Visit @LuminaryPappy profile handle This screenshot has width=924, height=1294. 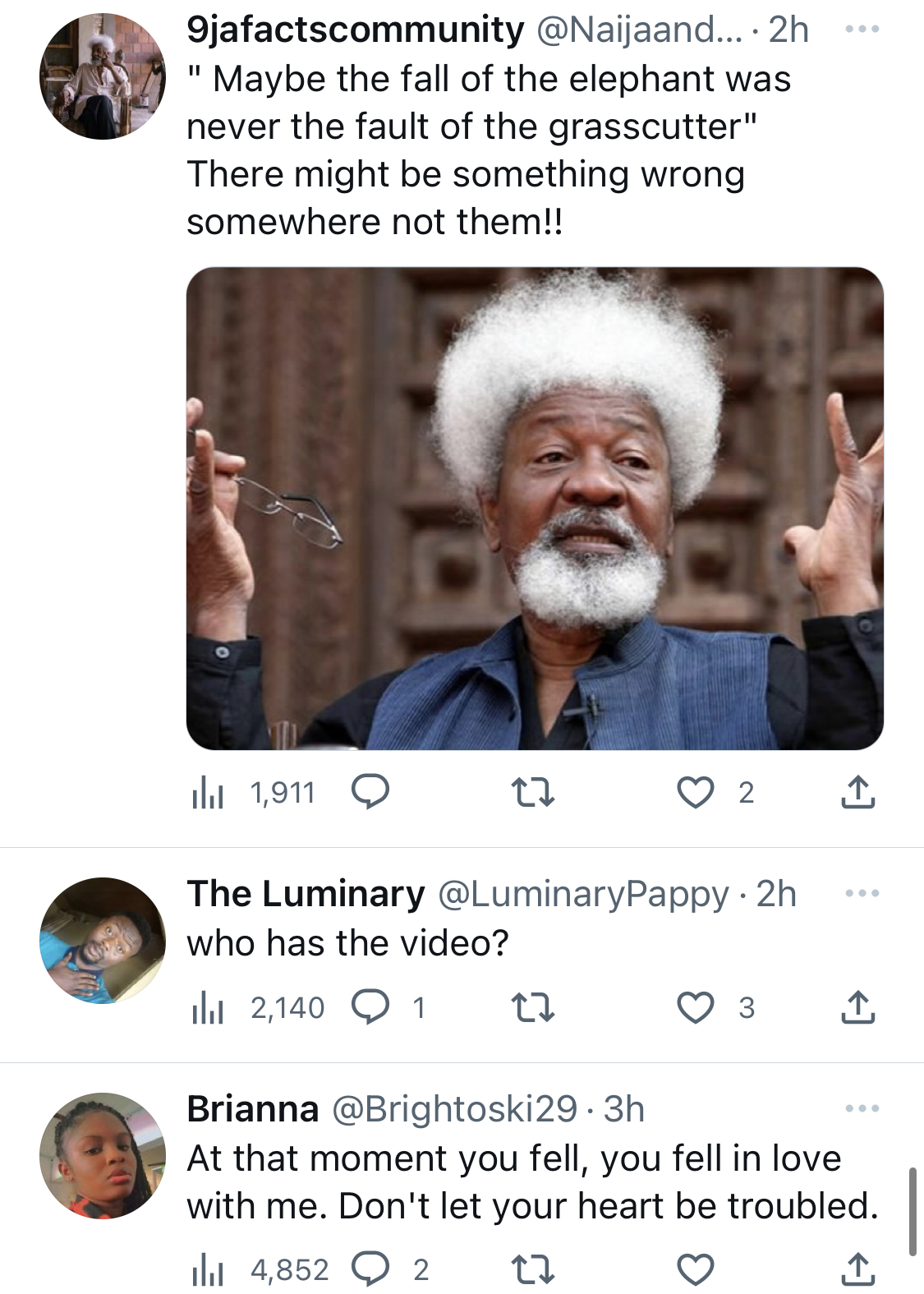pos(584,894)
